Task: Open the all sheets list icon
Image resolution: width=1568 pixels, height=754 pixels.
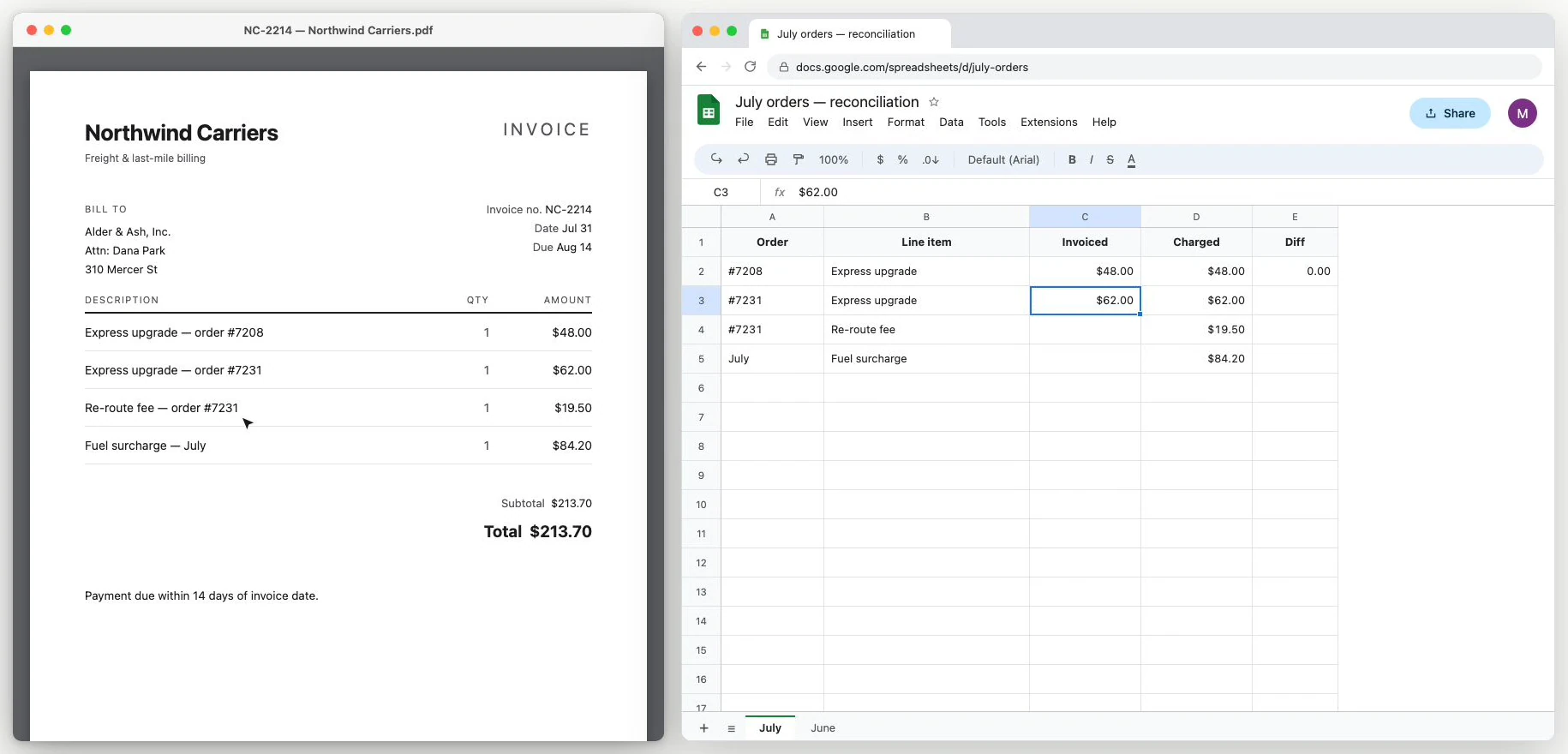Action: 731,728
